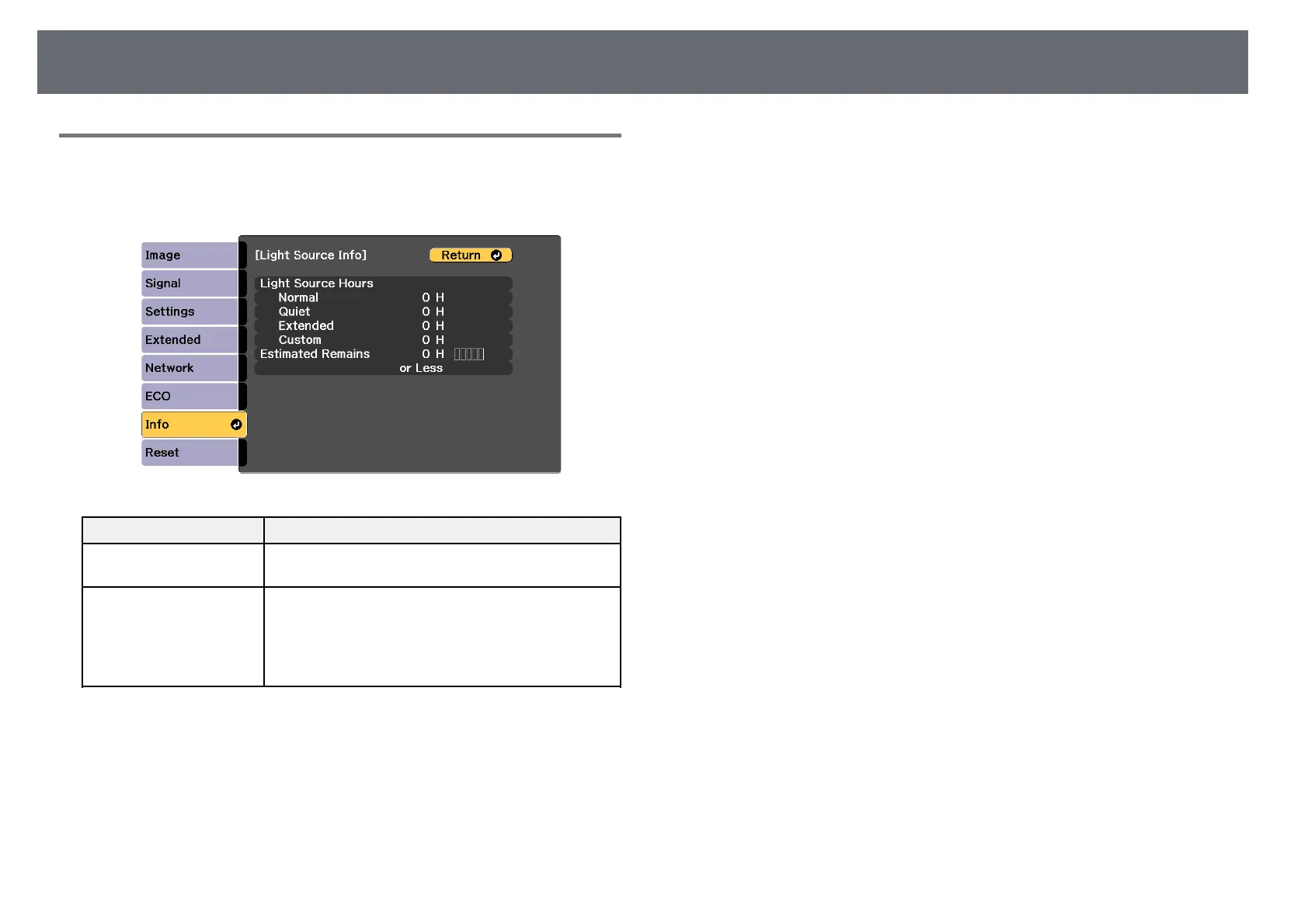The width and height of the screenshot is (1308, 924).
Task: Click the 'or Less' text
Action: [x=421, y=368]
